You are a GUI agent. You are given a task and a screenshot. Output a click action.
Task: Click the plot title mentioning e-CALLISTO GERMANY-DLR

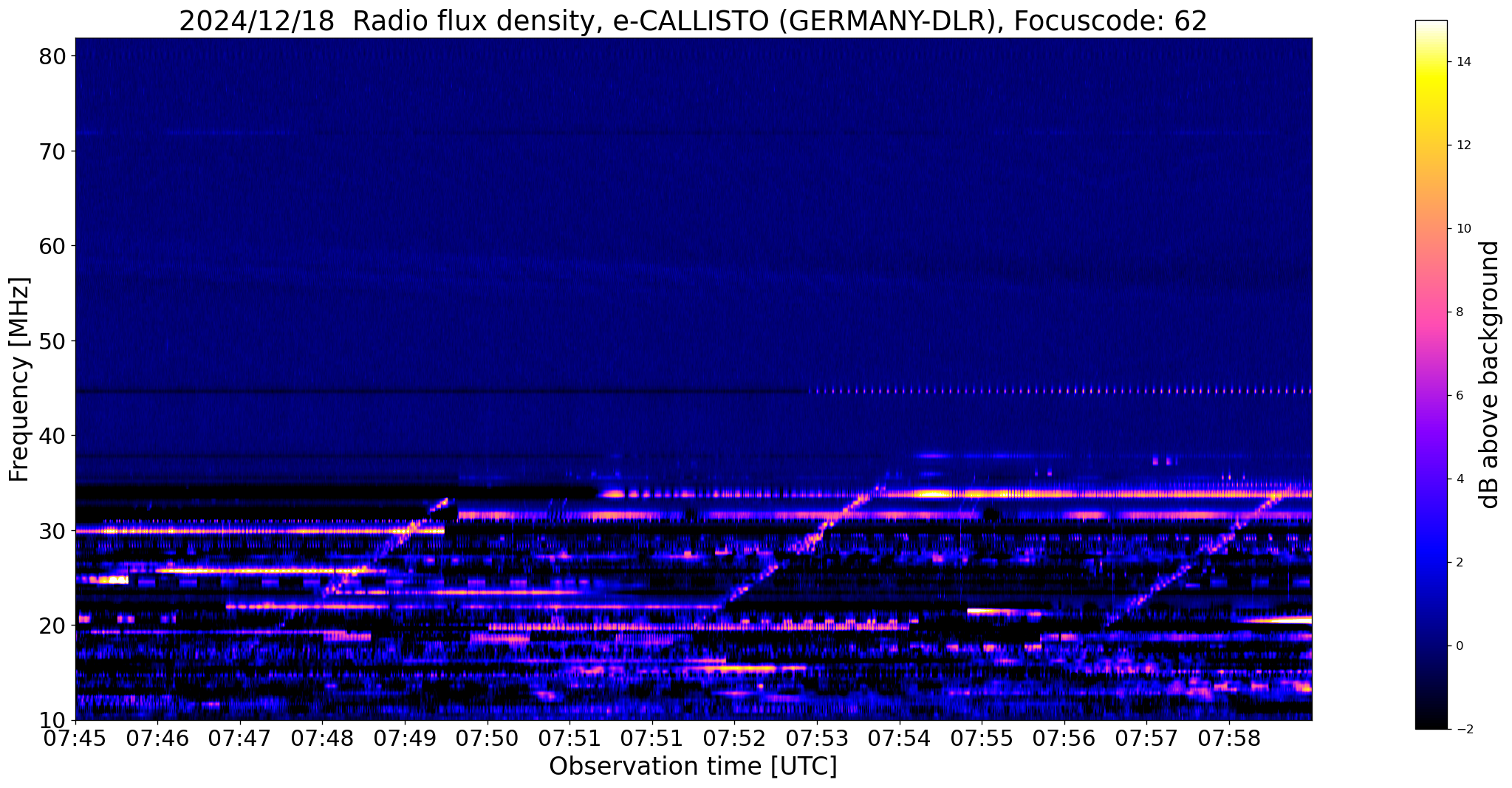pyautogui.click(x=693, y=21)
